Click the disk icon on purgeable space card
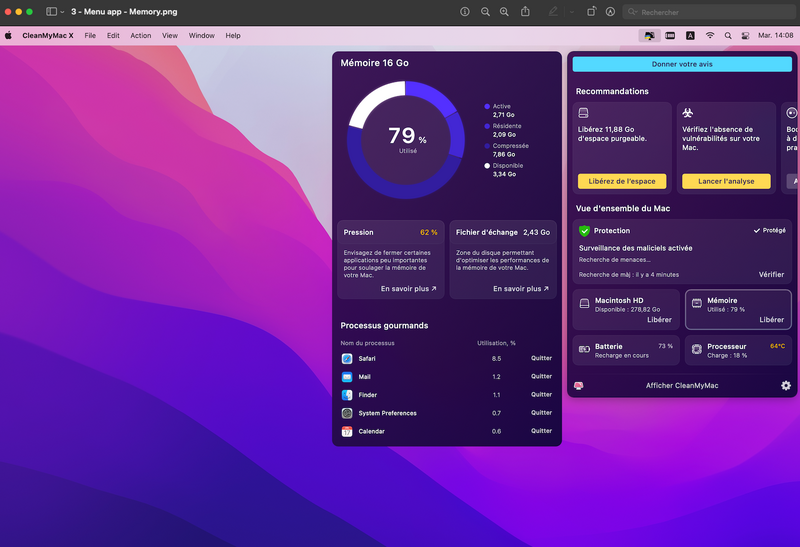Screen dimensions: 800x547 (583, 113)
